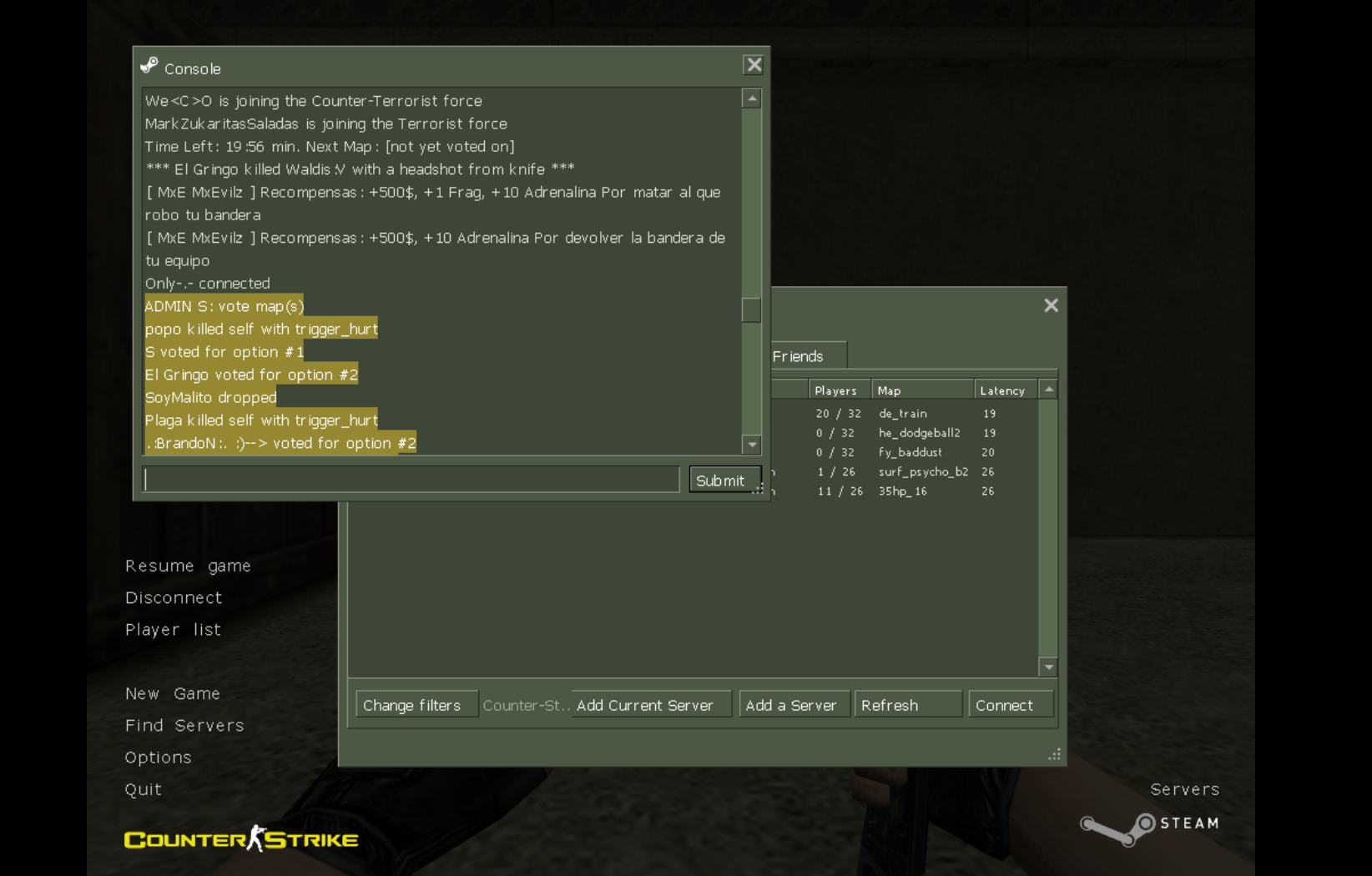Sort servers by Players column

840,390
